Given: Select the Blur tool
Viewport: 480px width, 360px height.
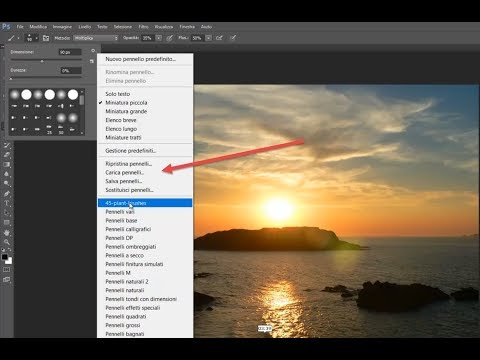Looking at the screenshot, I should pyautogui.click(x=7, y=174).
